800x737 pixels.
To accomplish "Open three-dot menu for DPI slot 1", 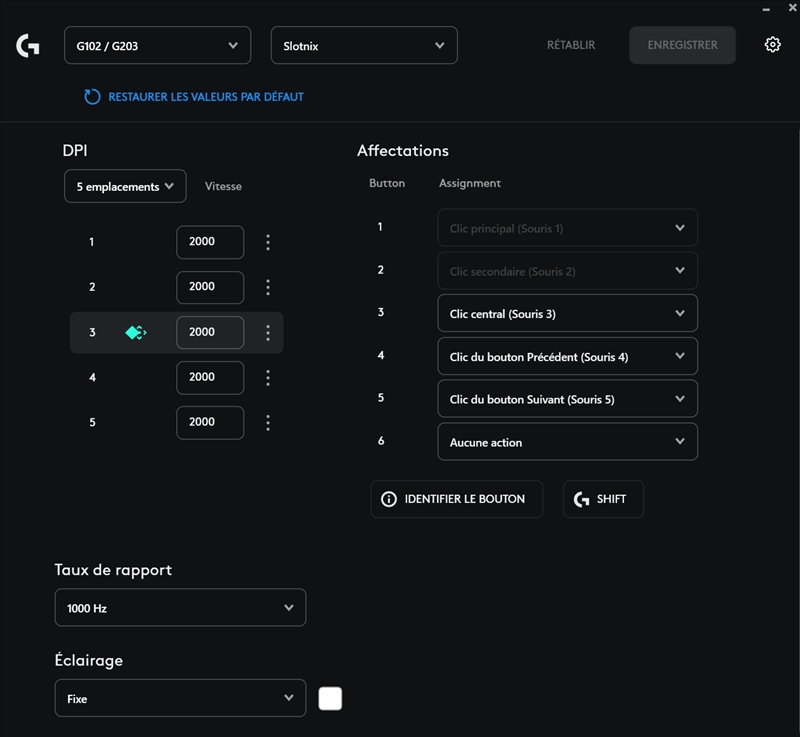I will (268, 242).
